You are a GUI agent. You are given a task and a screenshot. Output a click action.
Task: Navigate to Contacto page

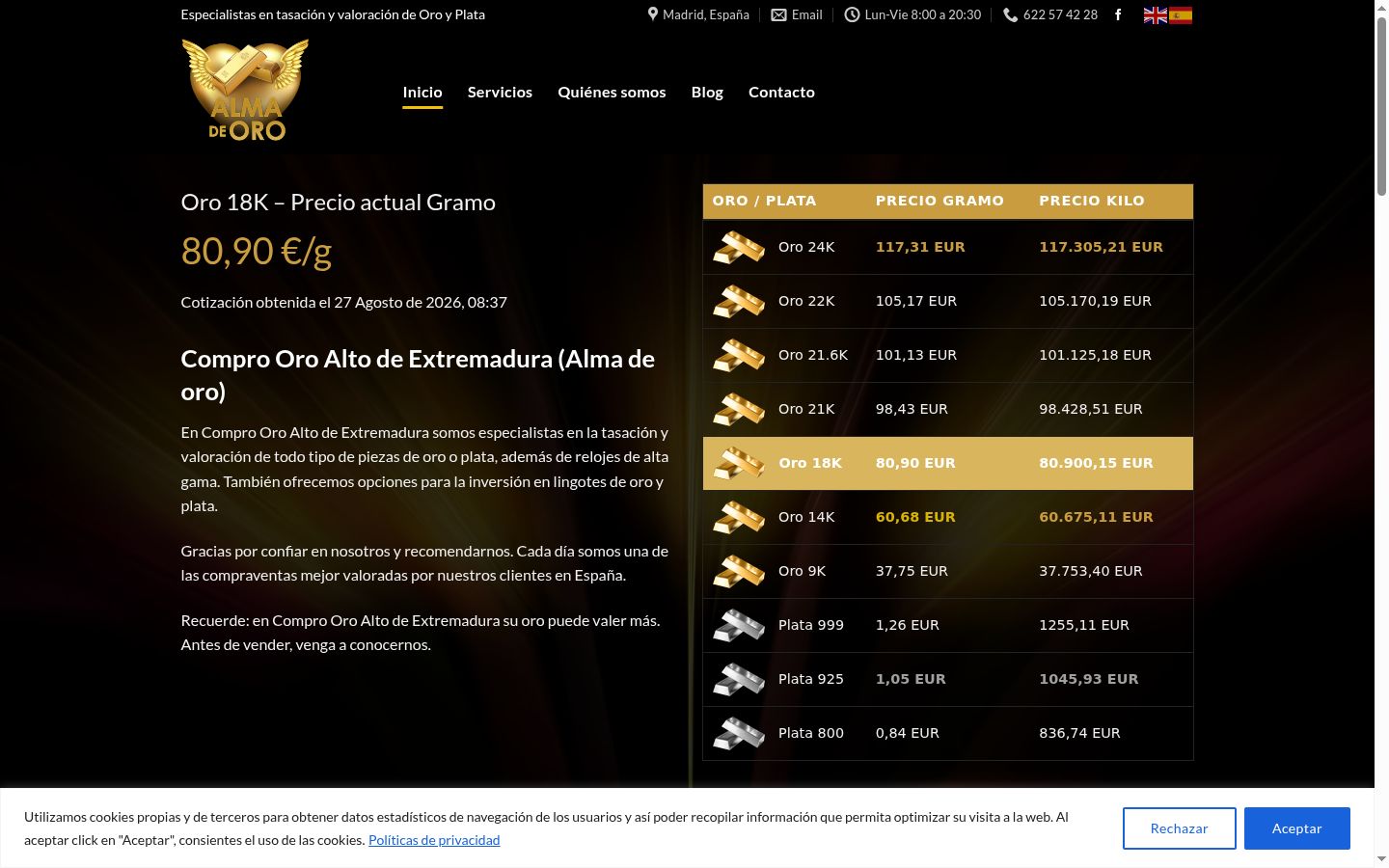pyautogui.click(x=781, y=92)
